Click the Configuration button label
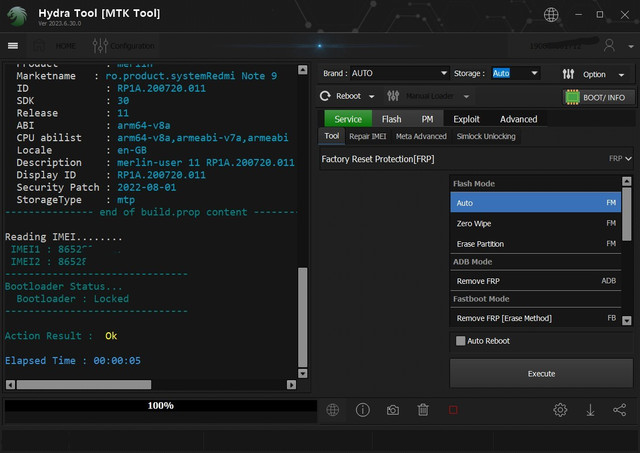This screenshot has height=453, width=640. tap(133, 46)
